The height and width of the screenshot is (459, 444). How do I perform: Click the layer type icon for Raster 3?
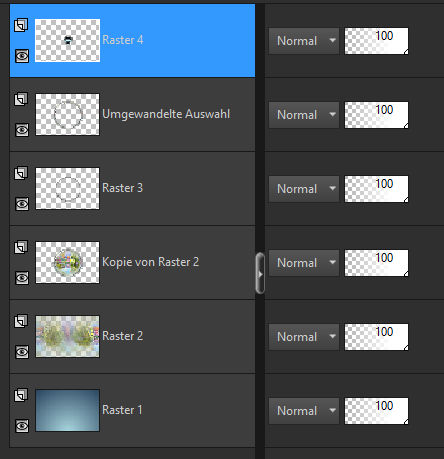(x=21, y=173)
